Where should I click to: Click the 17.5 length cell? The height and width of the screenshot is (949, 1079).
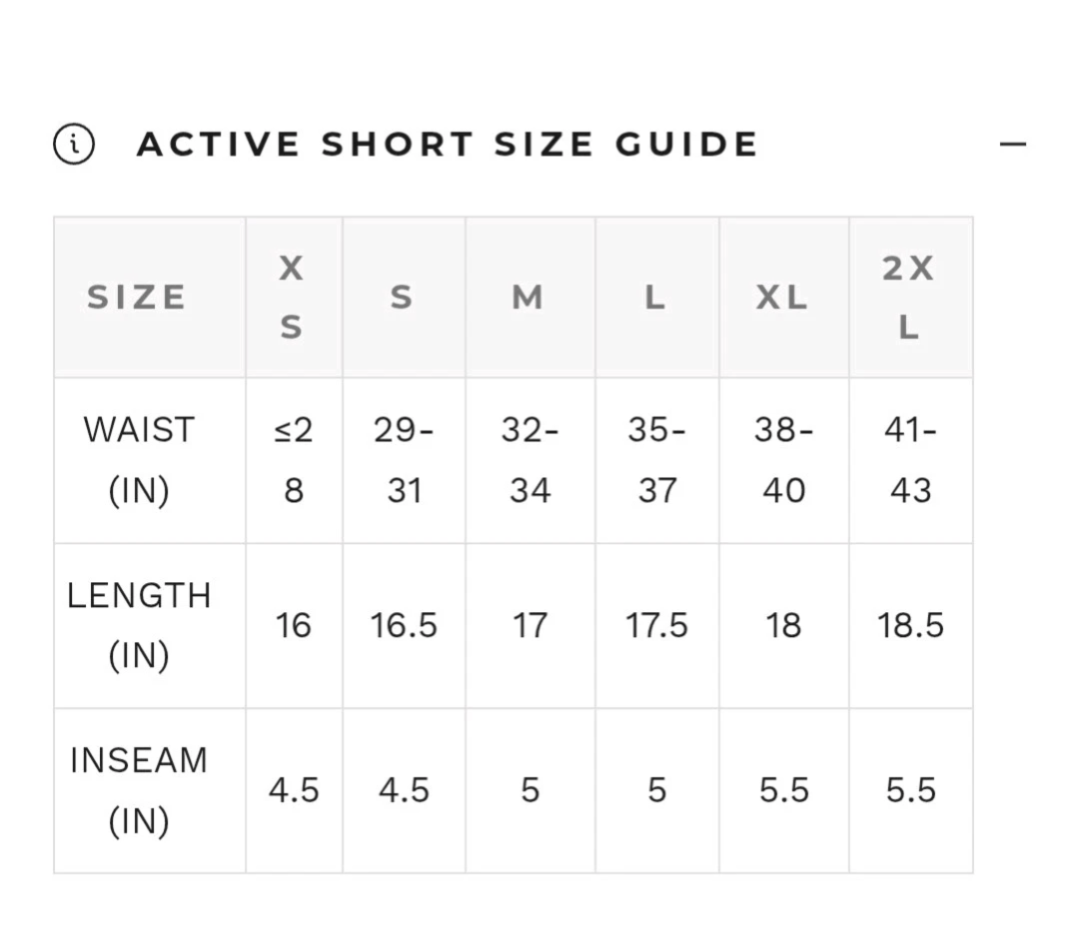click(x=657, y=626)
